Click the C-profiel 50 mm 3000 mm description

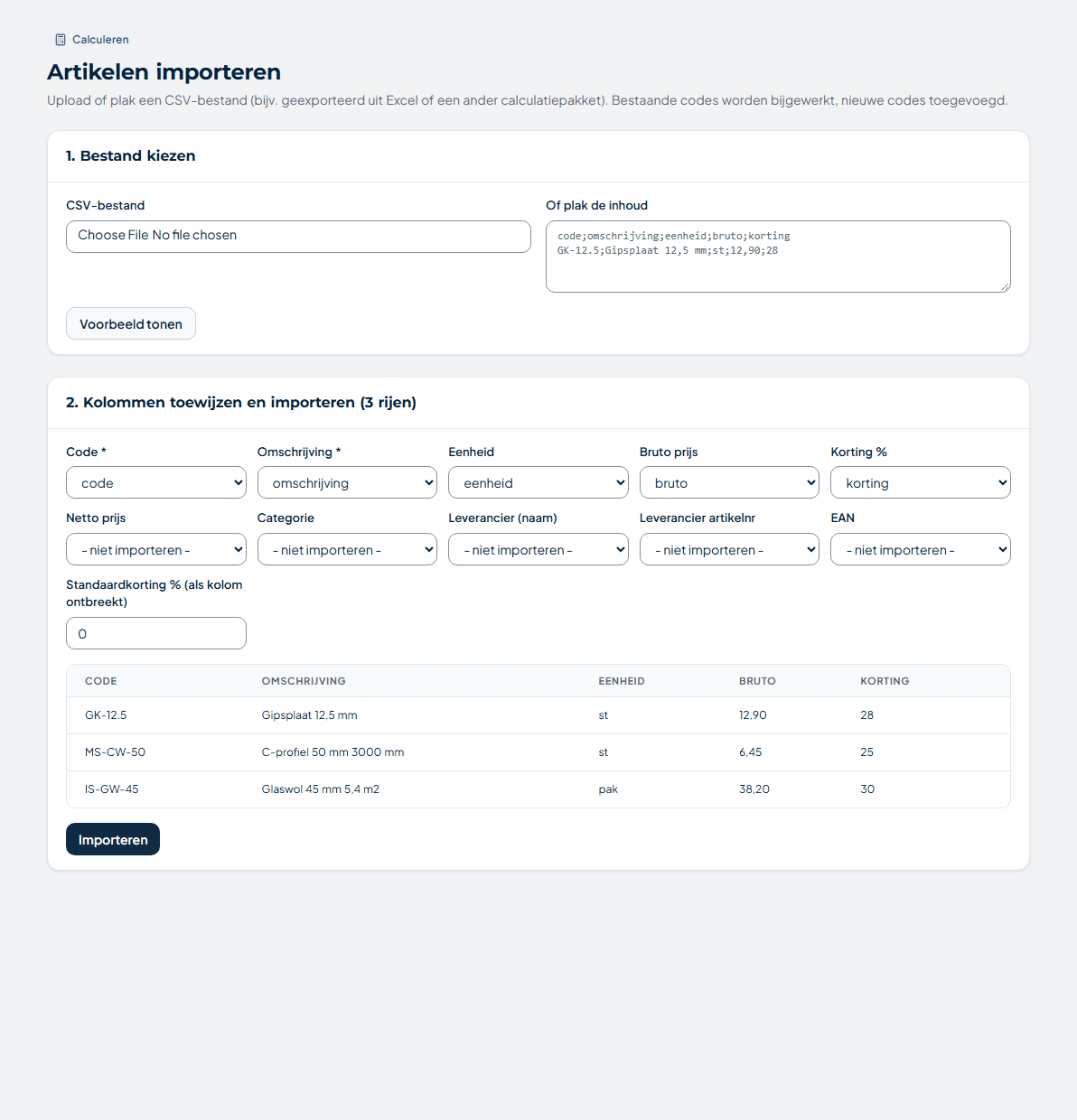332,752
